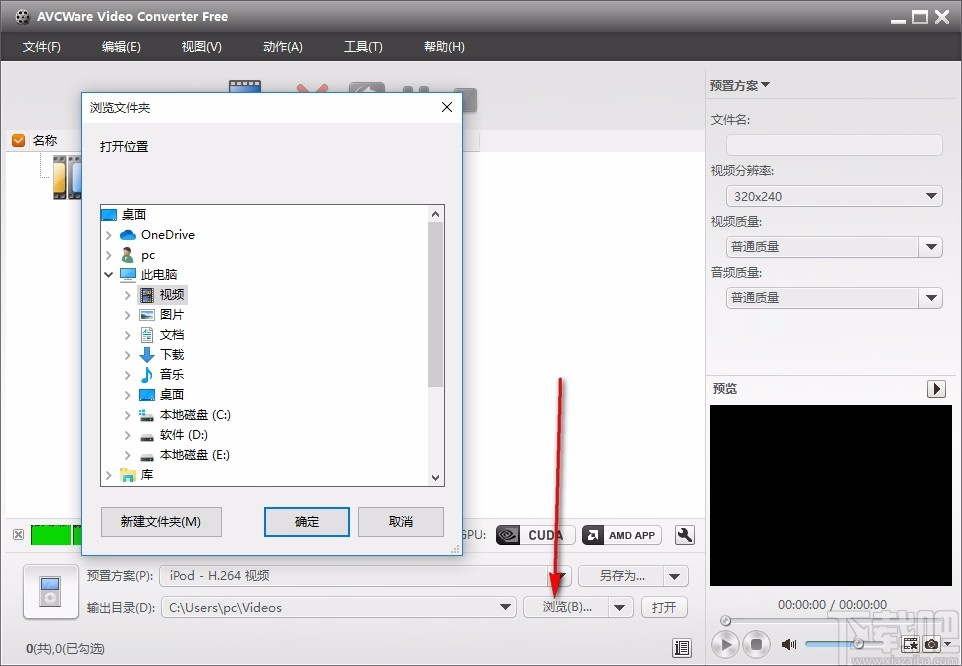Take a snapshot with the camera icon

pos(930,644)
